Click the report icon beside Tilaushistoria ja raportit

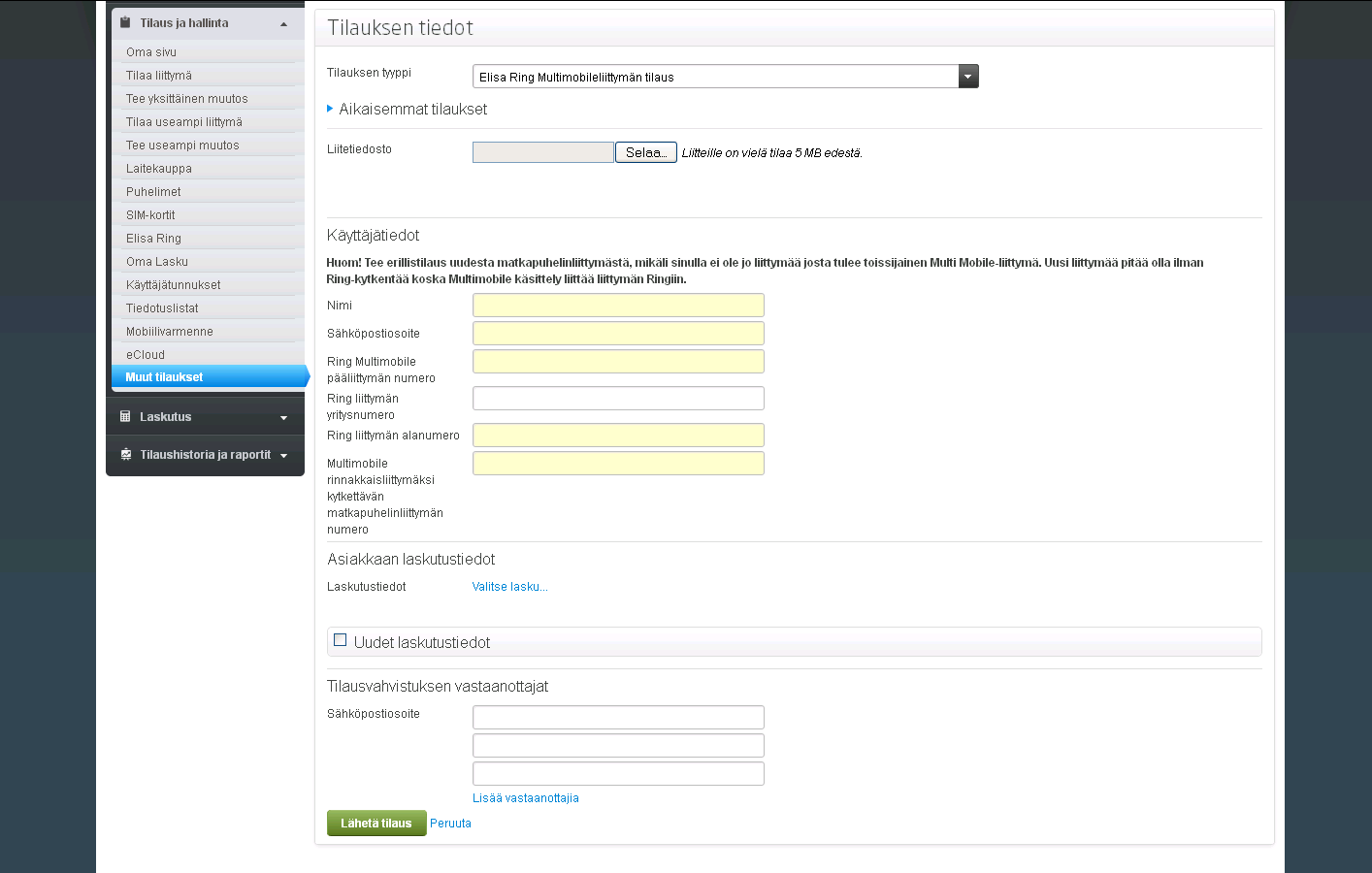click(125, 454)
